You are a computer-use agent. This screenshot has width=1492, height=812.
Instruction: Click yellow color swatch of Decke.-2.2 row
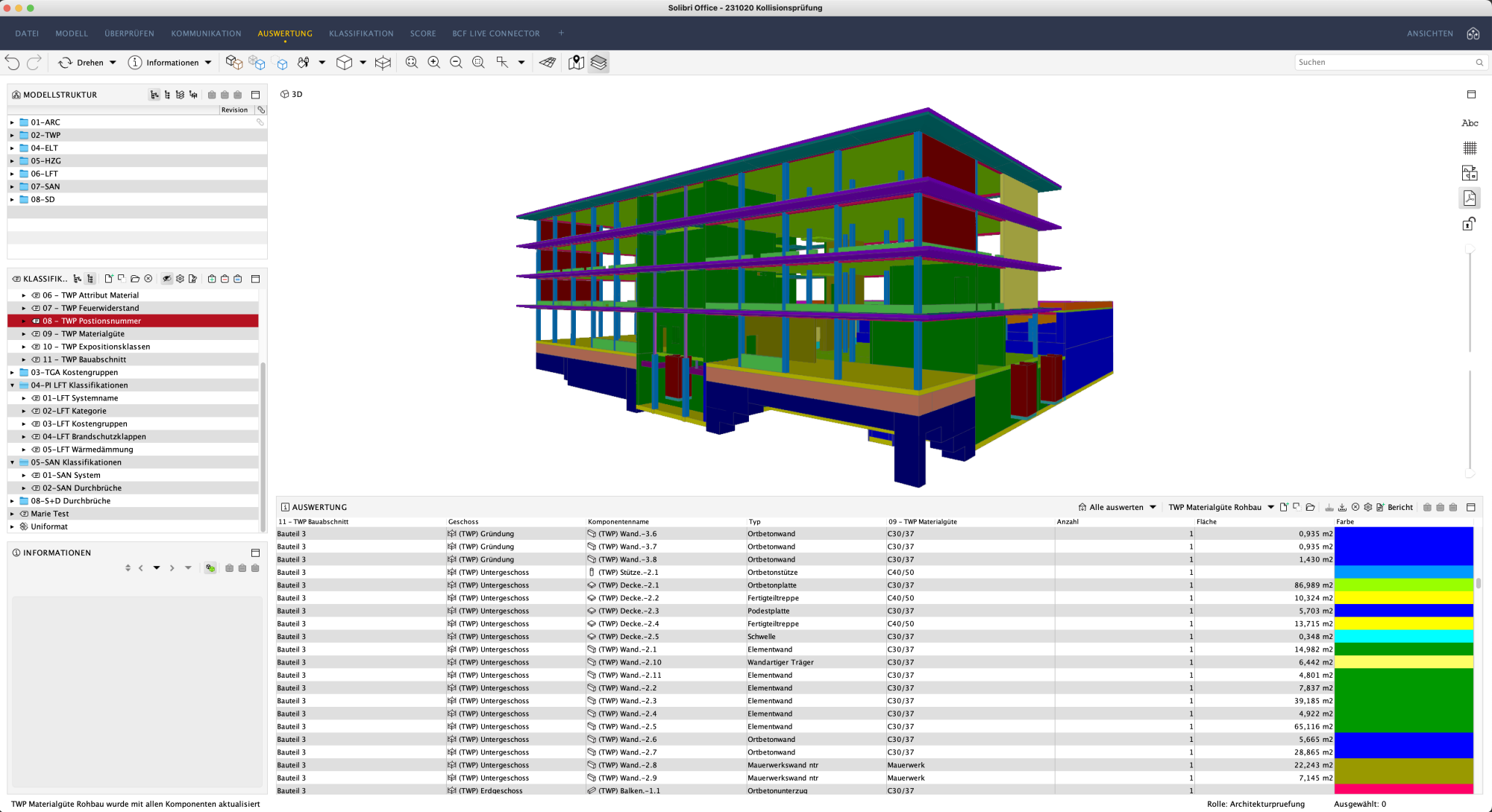1403,598
